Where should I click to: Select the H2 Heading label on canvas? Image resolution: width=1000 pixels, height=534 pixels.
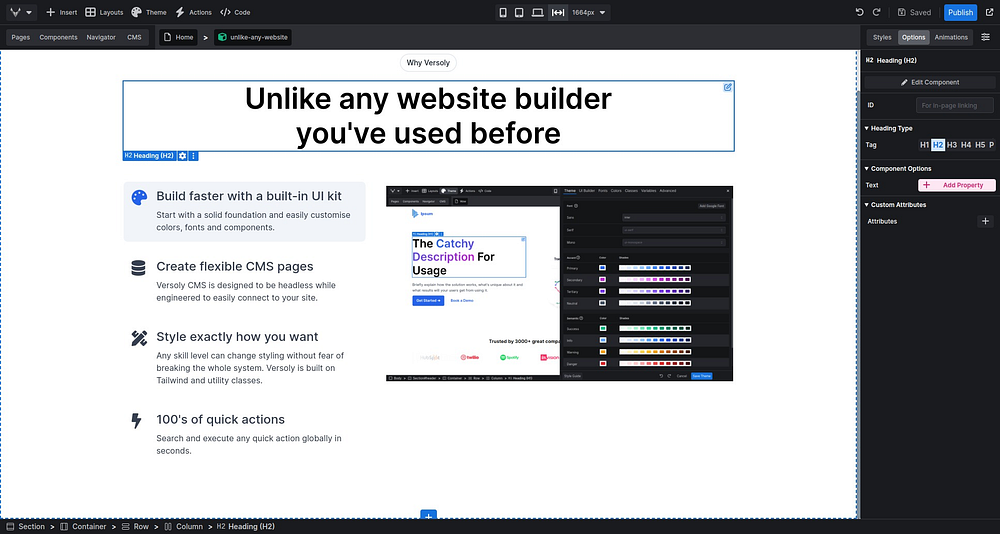pyautogui.click(x=149, y=156)
